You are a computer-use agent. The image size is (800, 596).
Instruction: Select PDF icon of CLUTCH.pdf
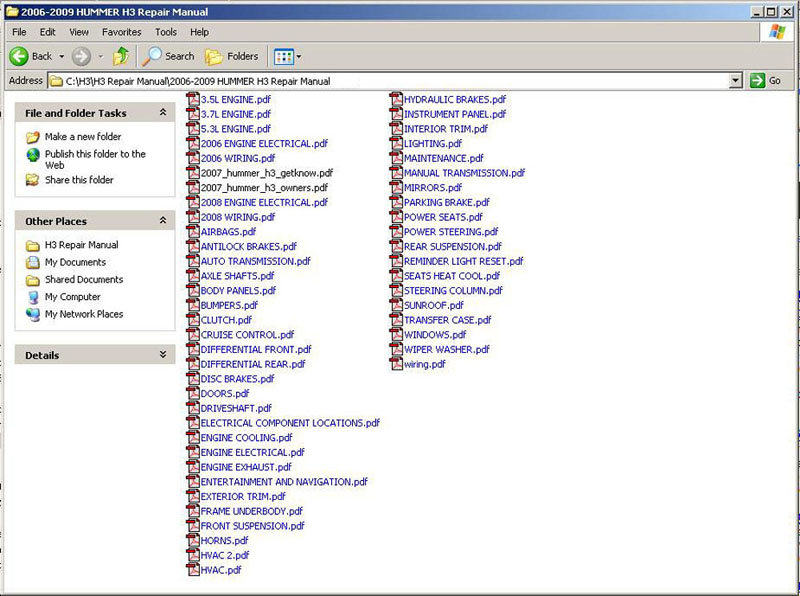(x=193, y=319)
